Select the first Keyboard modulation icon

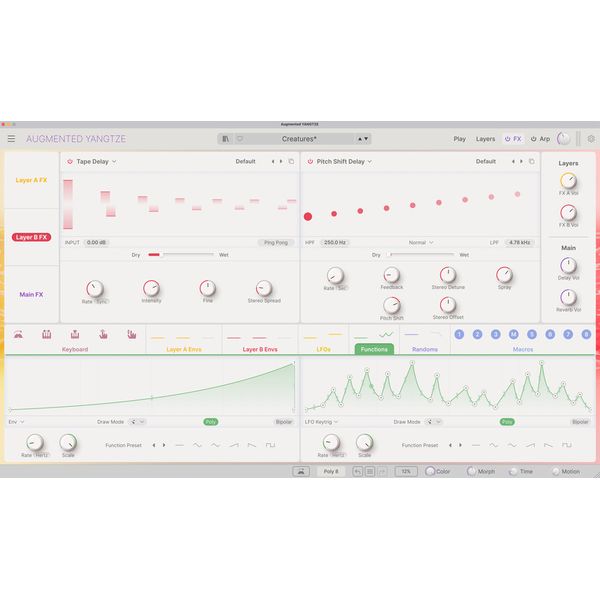18,335
